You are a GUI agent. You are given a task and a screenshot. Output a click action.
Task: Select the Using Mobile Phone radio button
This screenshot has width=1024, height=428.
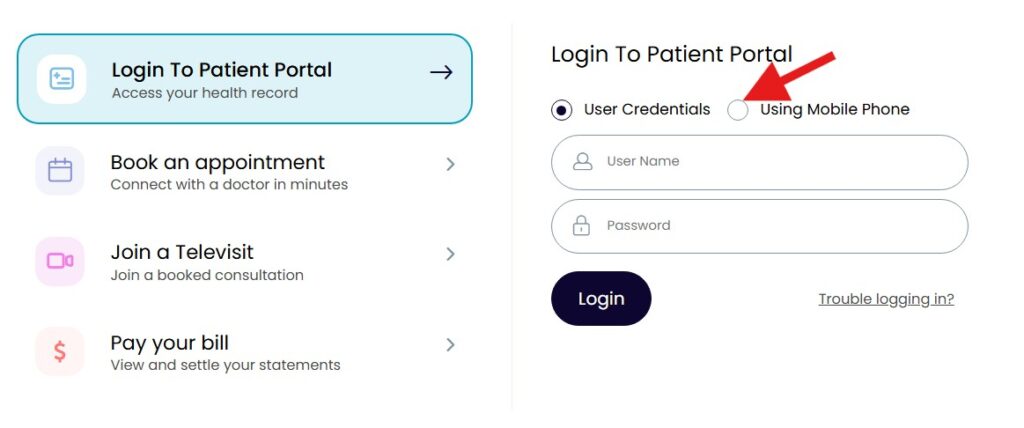pyautogui.click(x=738, y=110)
